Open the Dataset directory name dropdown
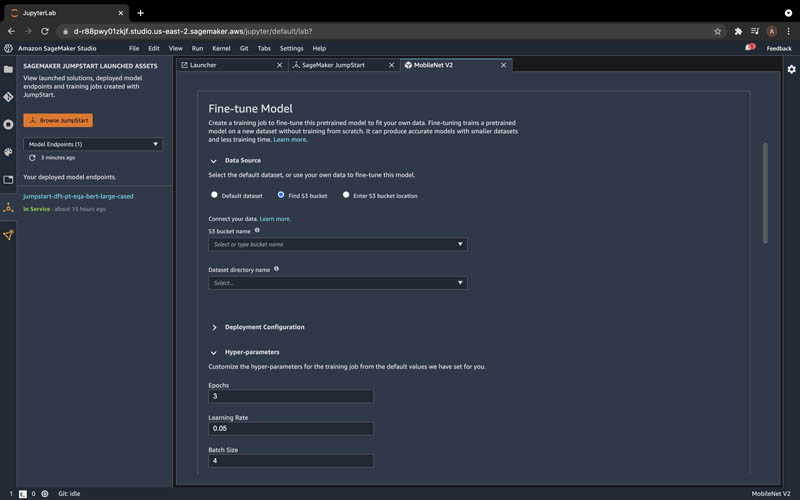The width and height of the screenshot is (800, 500). click(x=337, y=283)
